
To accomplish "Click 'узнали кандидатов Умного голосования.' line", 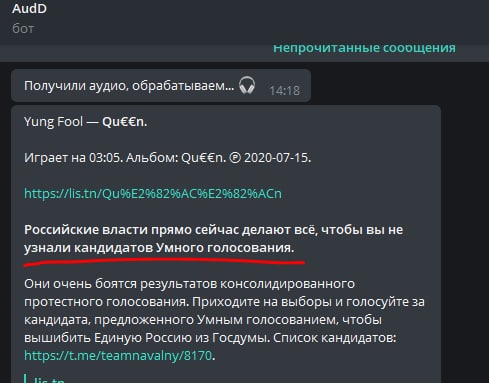I will [159, 248].
